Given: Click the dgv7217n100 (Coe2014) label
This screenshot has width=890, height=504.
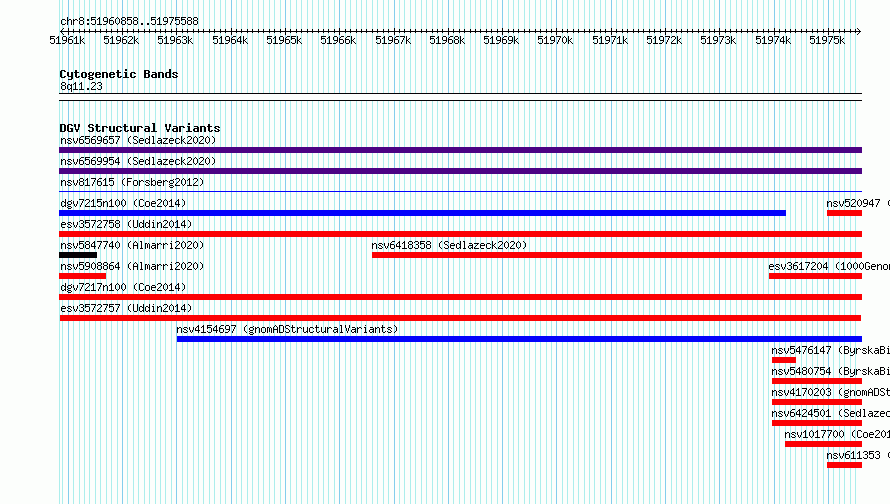Looking at the screenshot, I should (x=123, y=287).
